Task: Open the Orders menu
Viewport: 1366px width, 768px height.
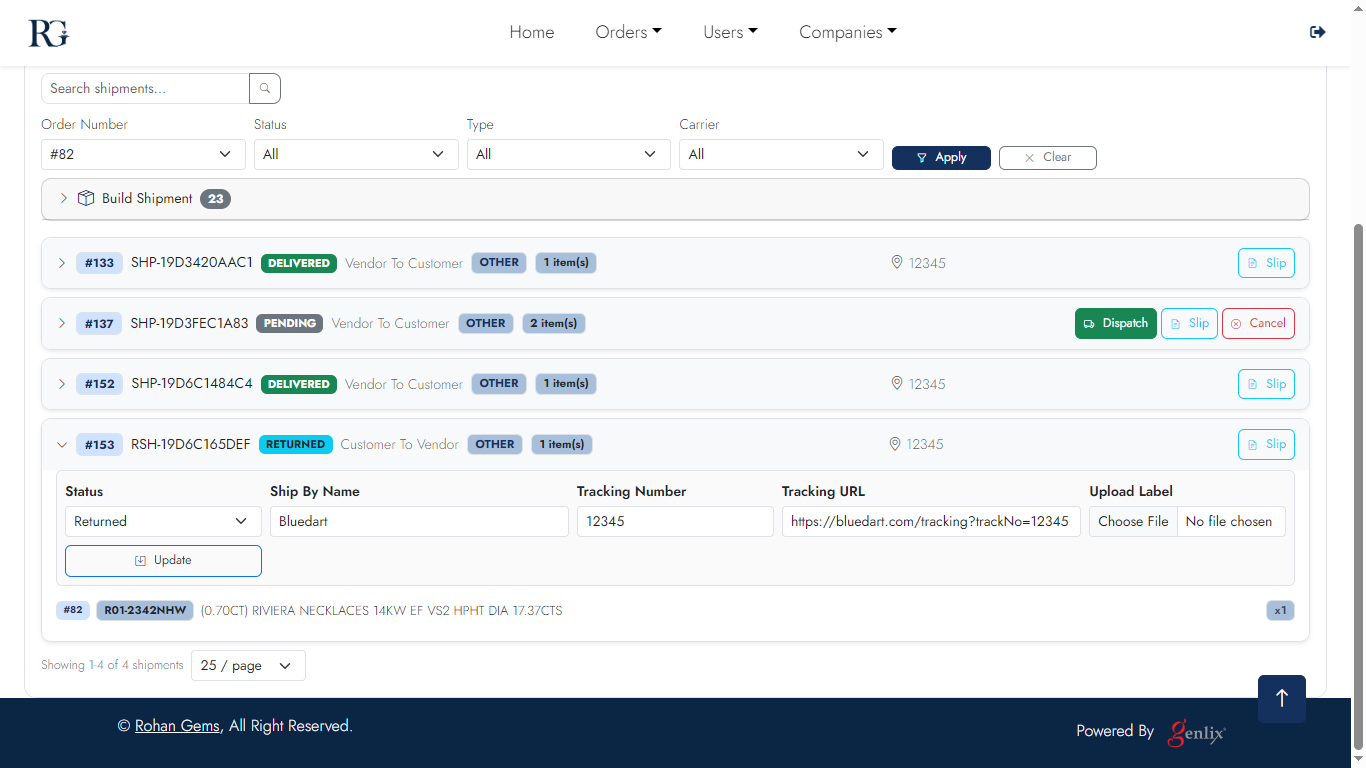Action: pos(628,32)
